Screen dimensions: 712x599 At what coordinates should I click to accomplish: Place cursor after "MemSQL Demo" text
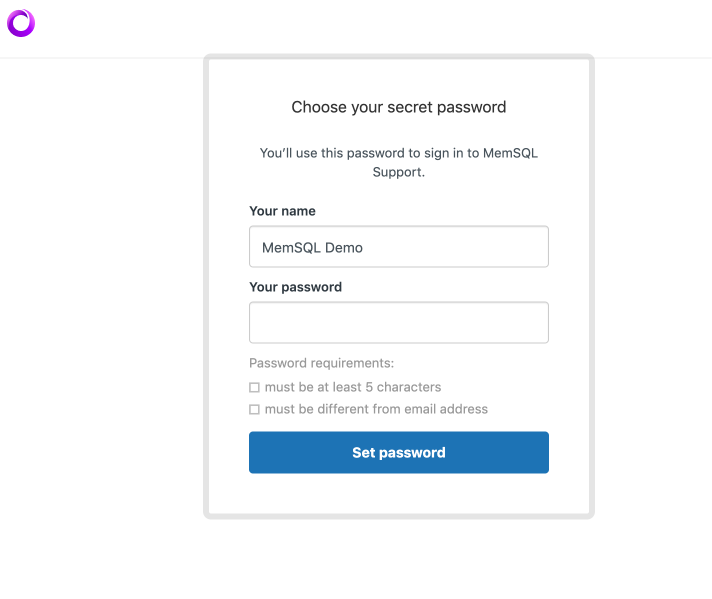click(x=365, y=247)
